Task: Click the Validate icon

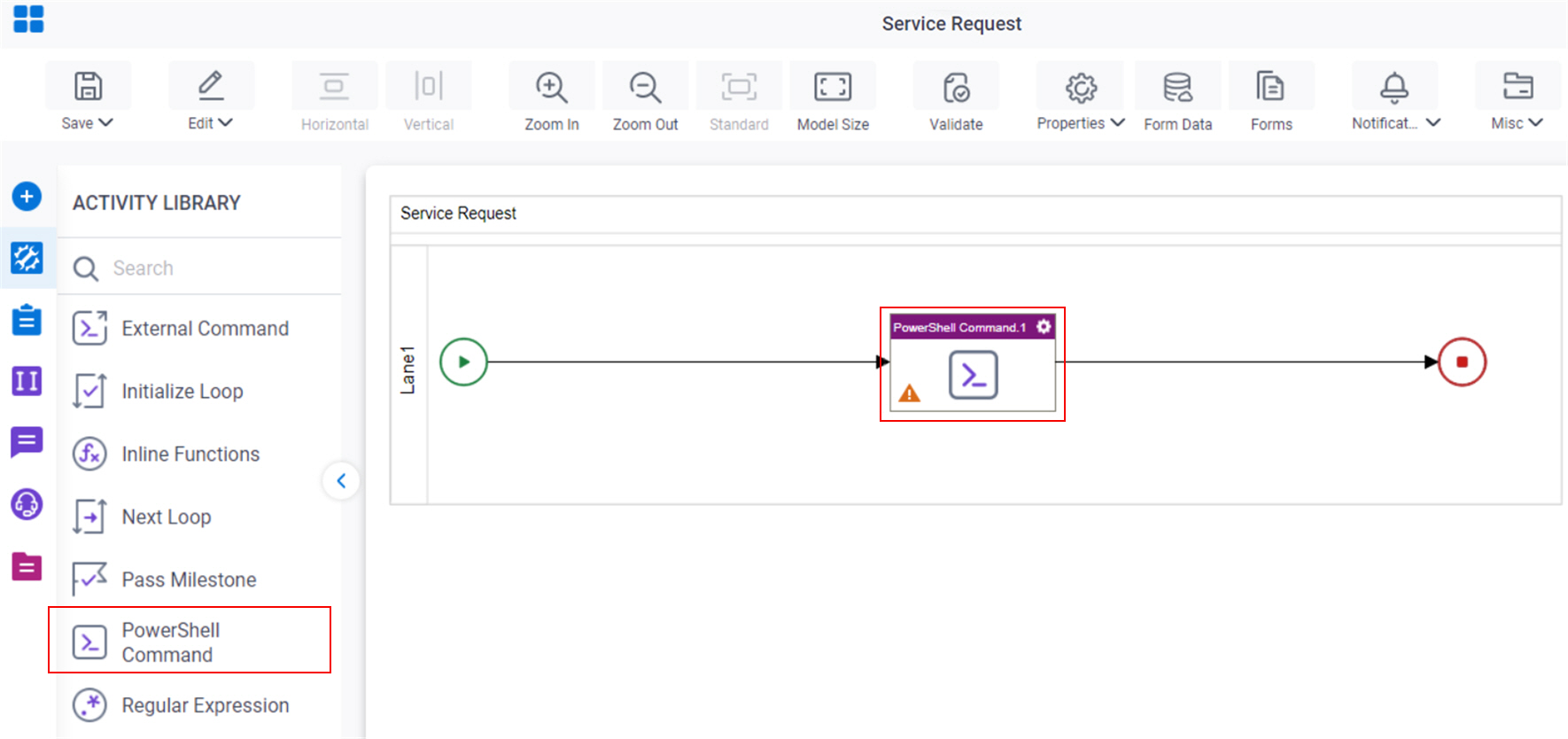Action: (x=956, y=87)
